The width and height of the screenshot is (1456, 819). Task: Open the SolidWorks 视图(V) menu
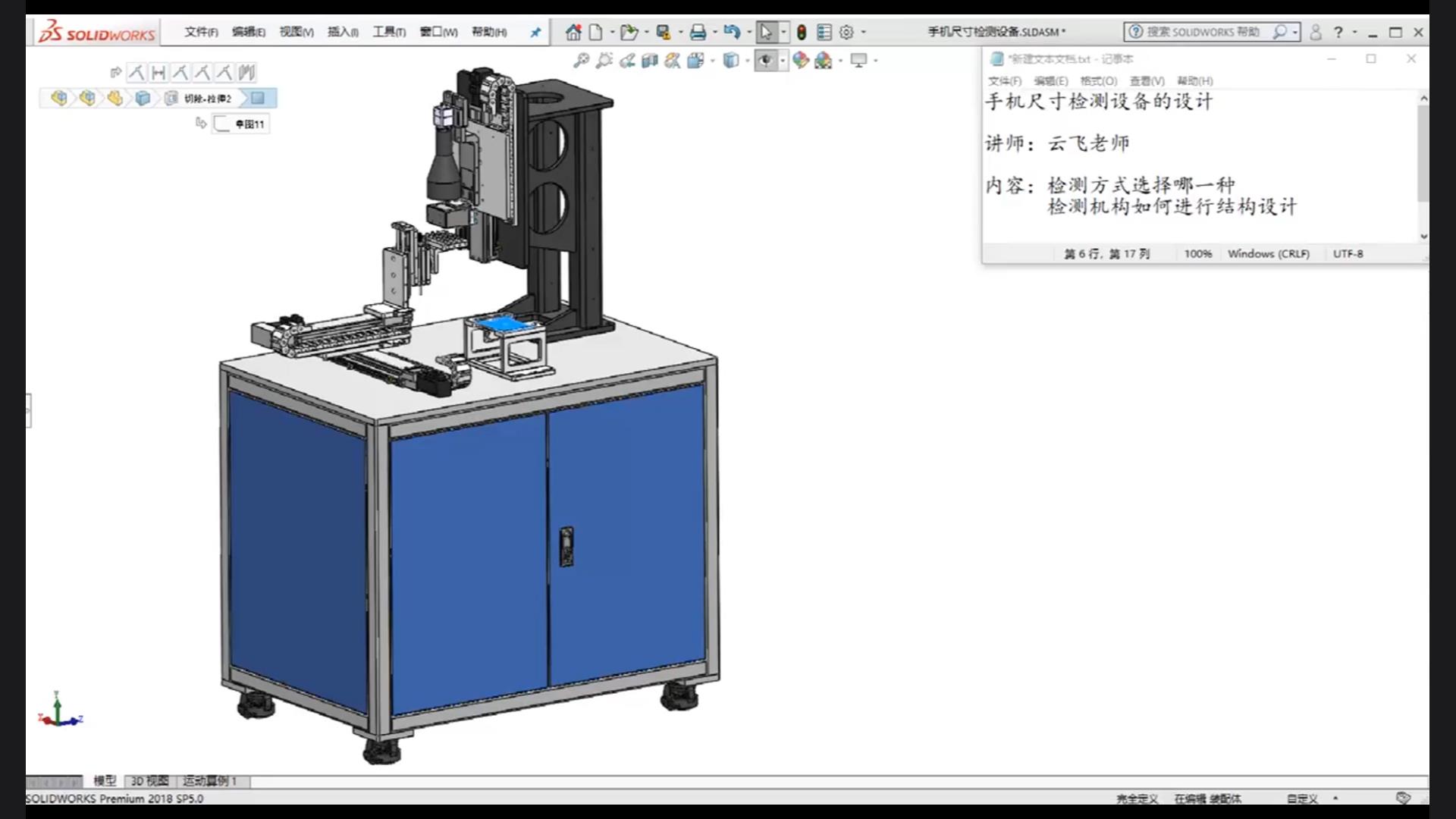click(x=297, y=32)
